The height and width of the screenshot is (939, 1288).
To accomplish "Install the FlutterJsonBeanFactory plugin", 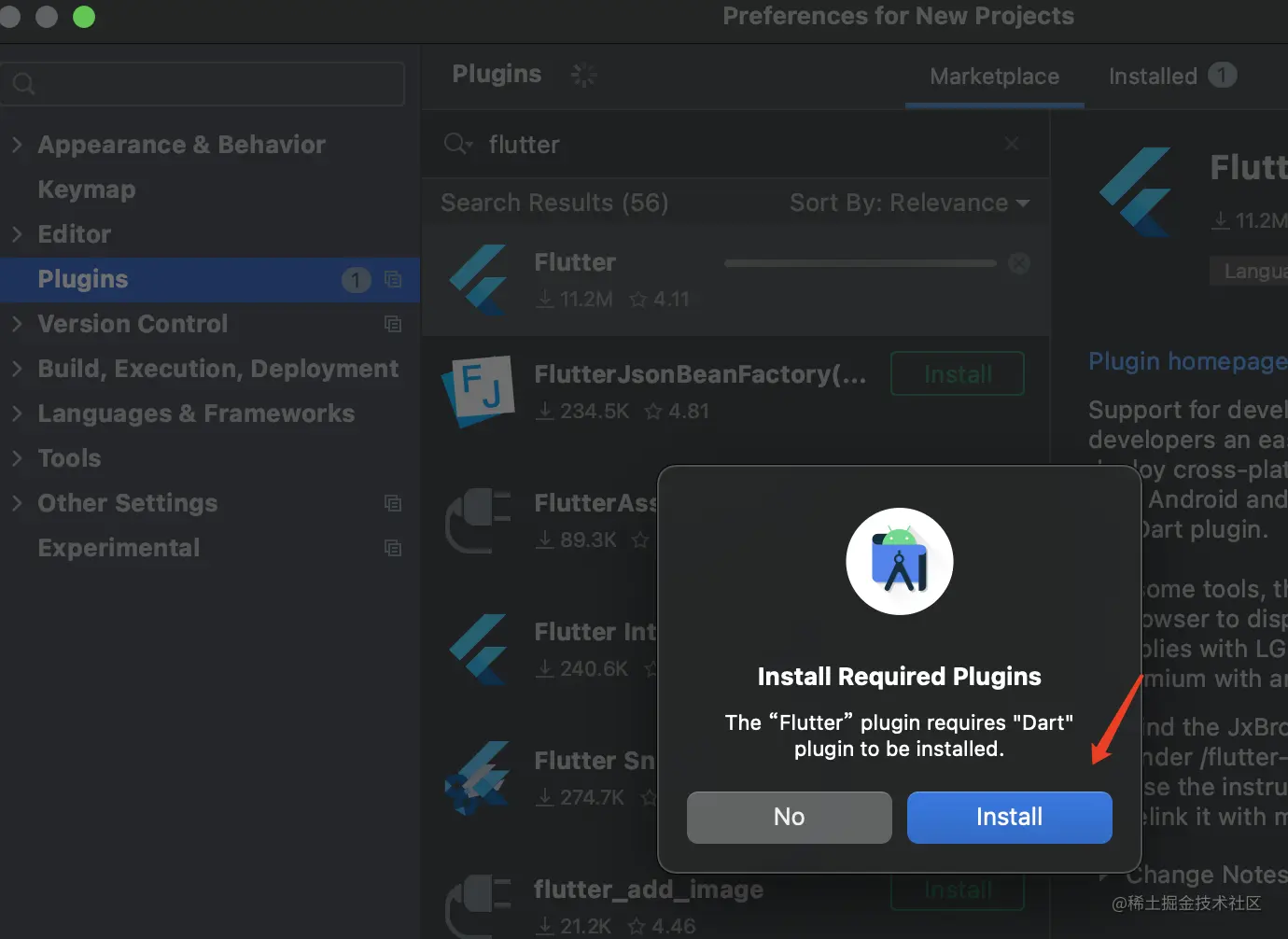I will pyautogui.click(x=958, y=374).
